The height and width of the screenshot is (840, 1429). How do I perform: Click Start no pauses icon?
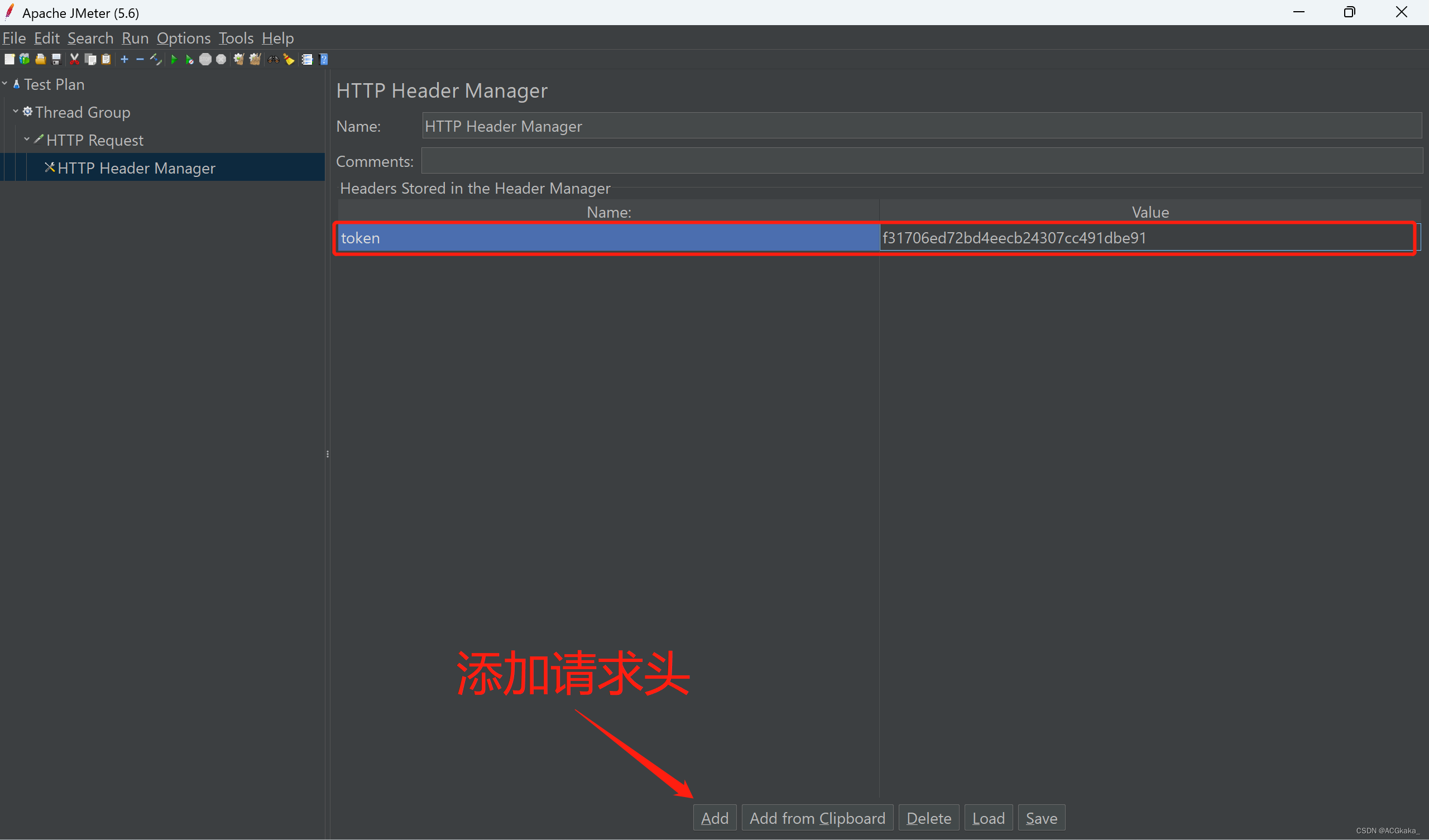pos(189,60)
